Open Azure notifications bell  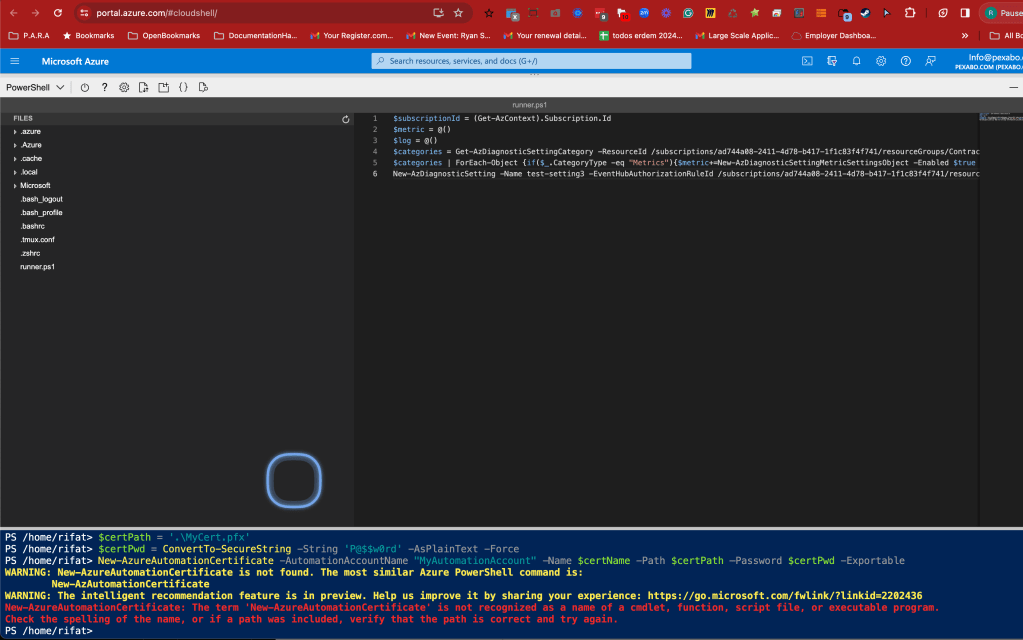tap(857, 61)
